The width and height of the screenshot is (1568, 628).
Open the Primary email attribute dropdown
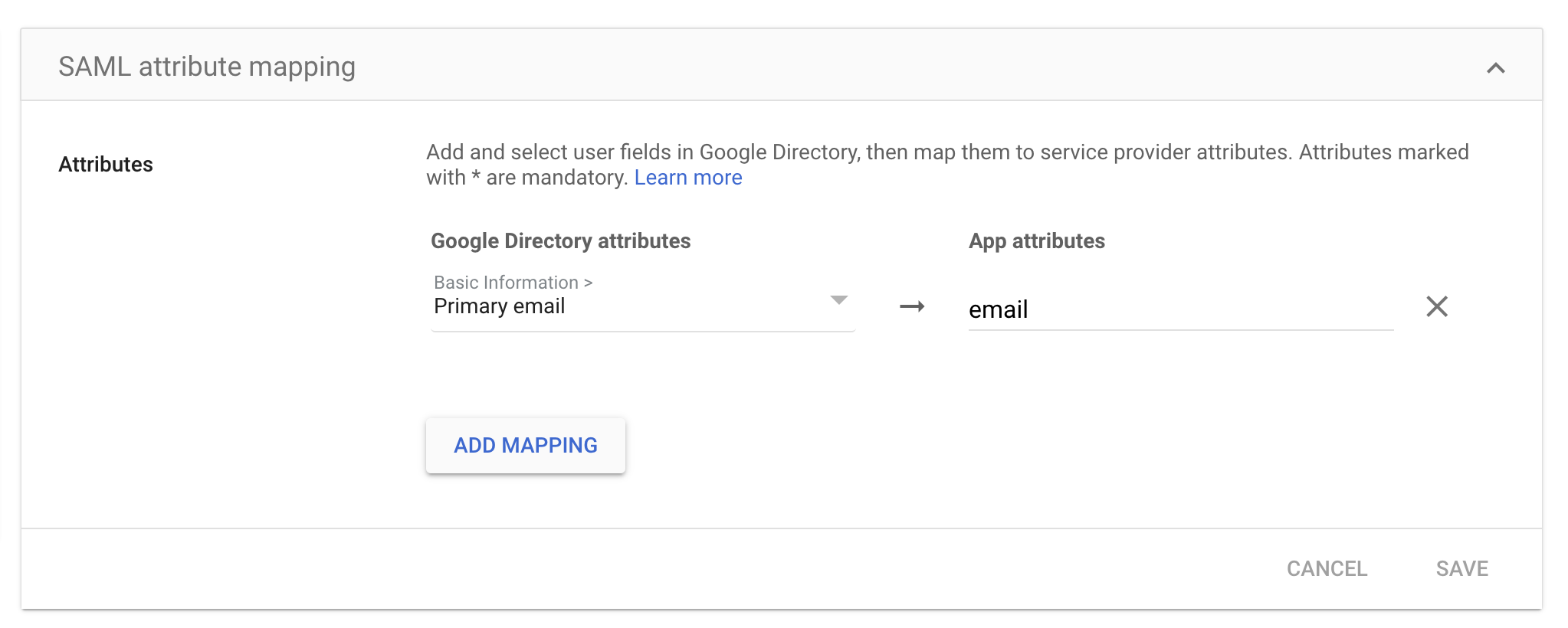pos(642,305)
